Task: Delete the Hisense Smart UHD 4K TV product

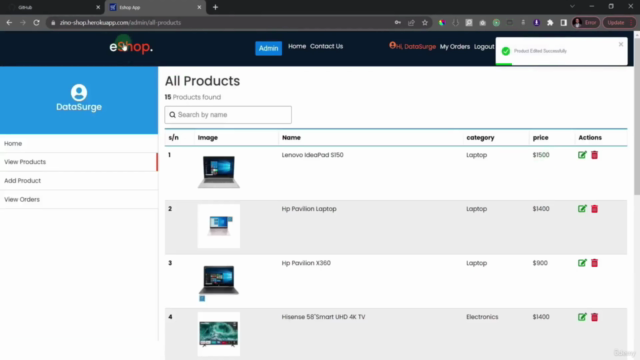Action: point(595,317)
